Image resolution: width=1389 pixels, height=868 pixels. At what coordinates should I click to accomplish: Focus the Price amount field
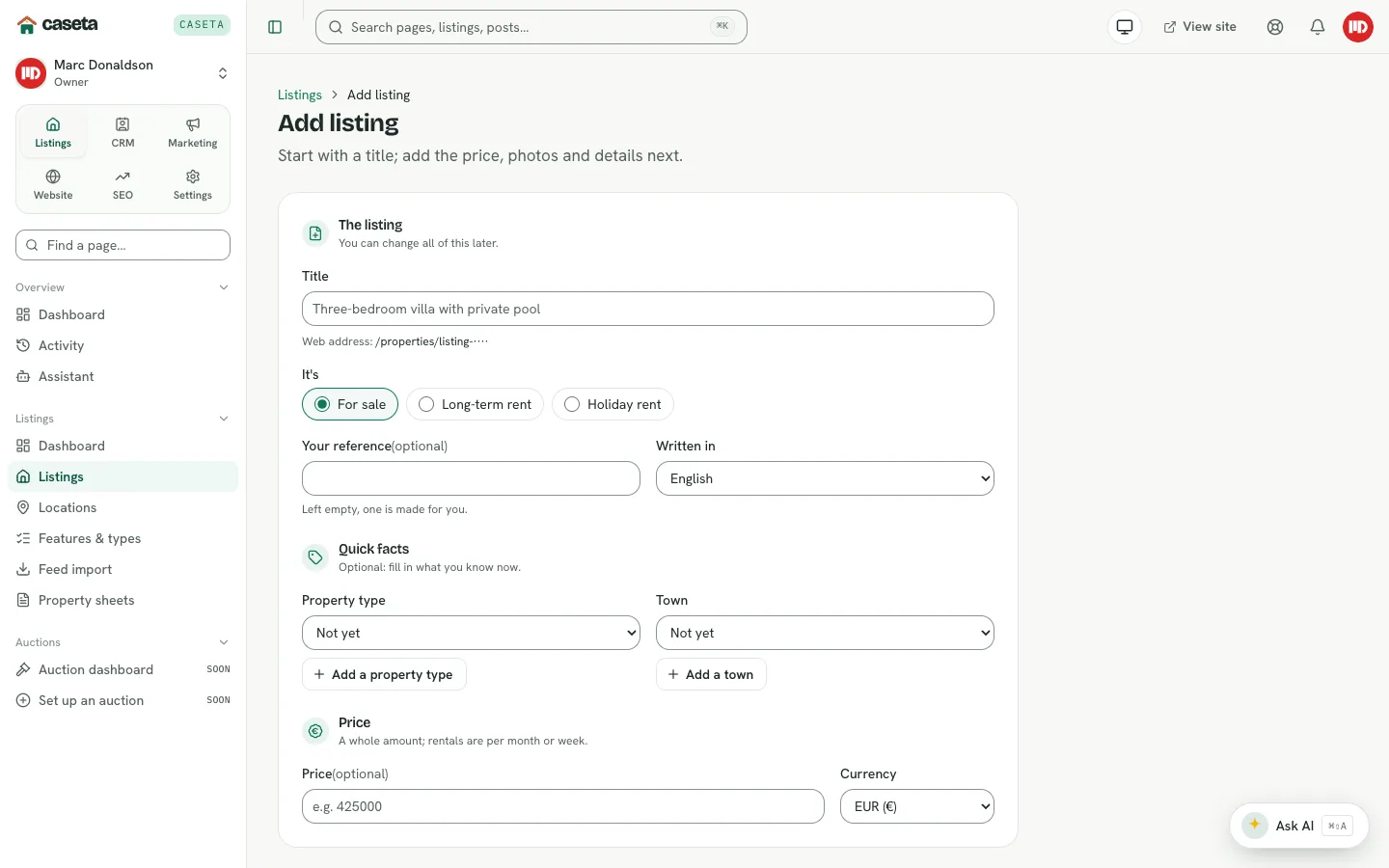point(563,806)
